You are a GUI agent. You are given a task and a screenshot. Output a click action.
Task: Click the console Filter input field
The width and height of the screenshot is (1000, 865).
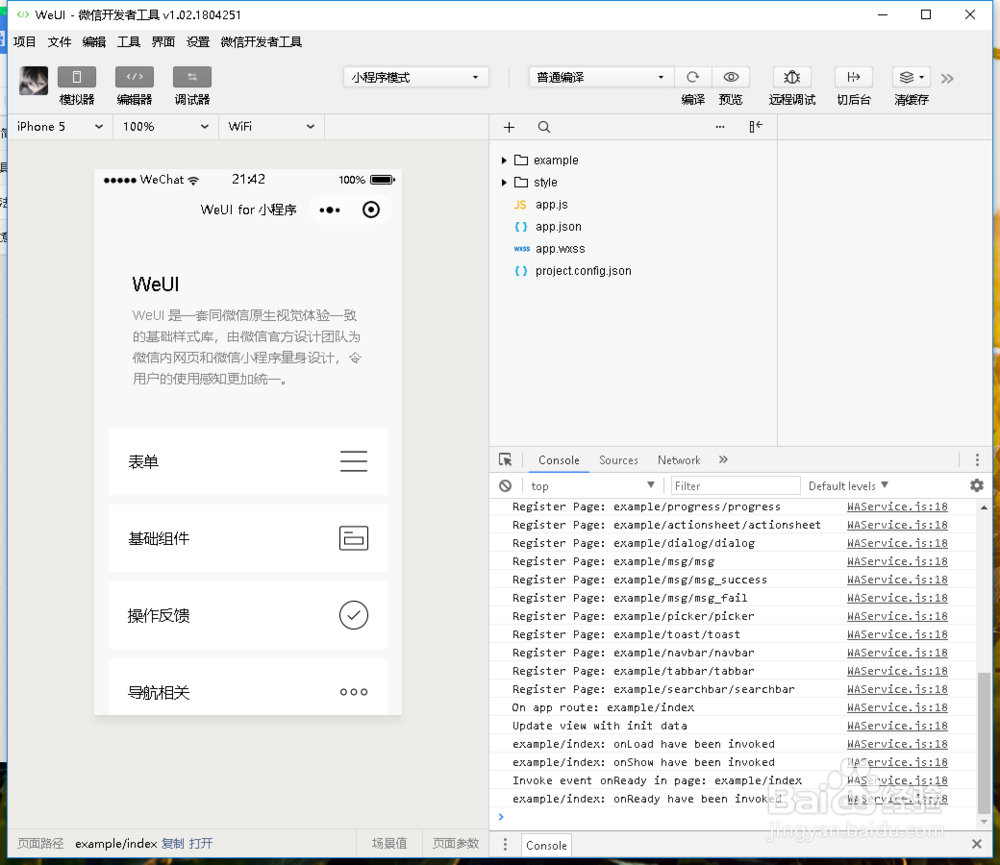pyautogui.click(x=735, y=486)
